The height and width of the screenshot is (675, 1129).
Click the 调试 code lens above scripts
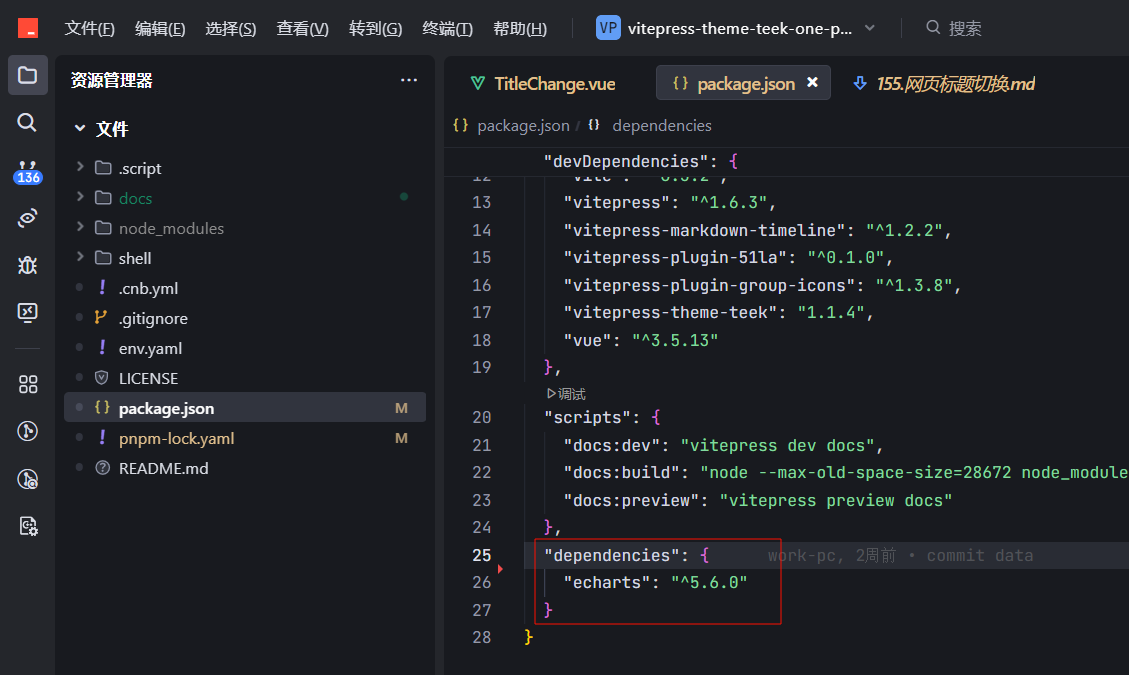(566, 394)
